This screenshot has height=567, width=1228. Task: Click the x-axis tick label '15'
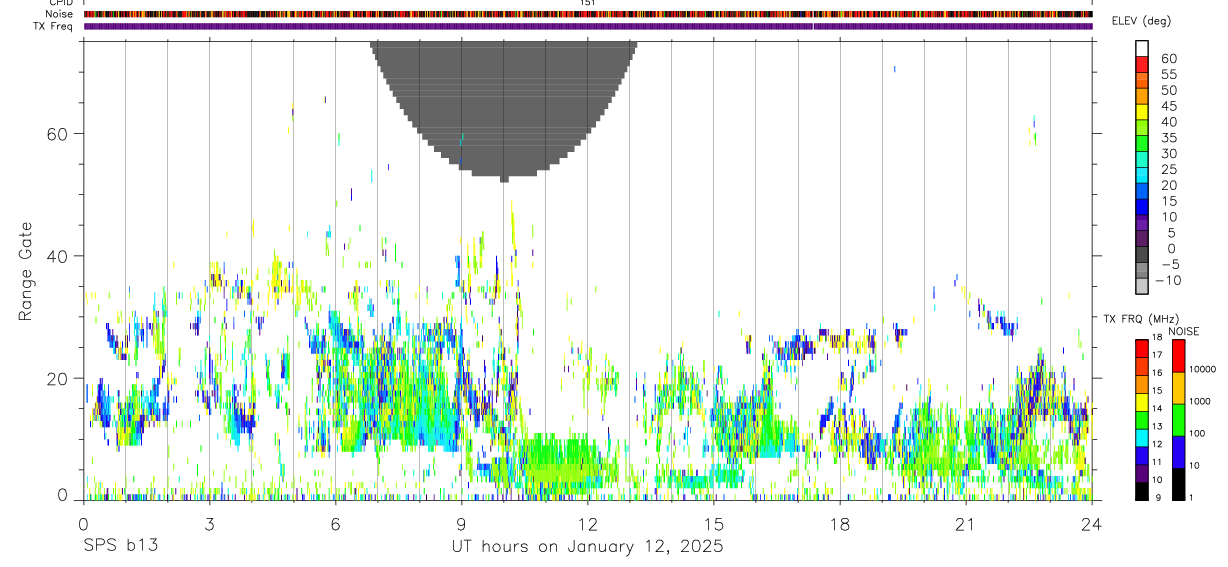click(x=713, y=524)
